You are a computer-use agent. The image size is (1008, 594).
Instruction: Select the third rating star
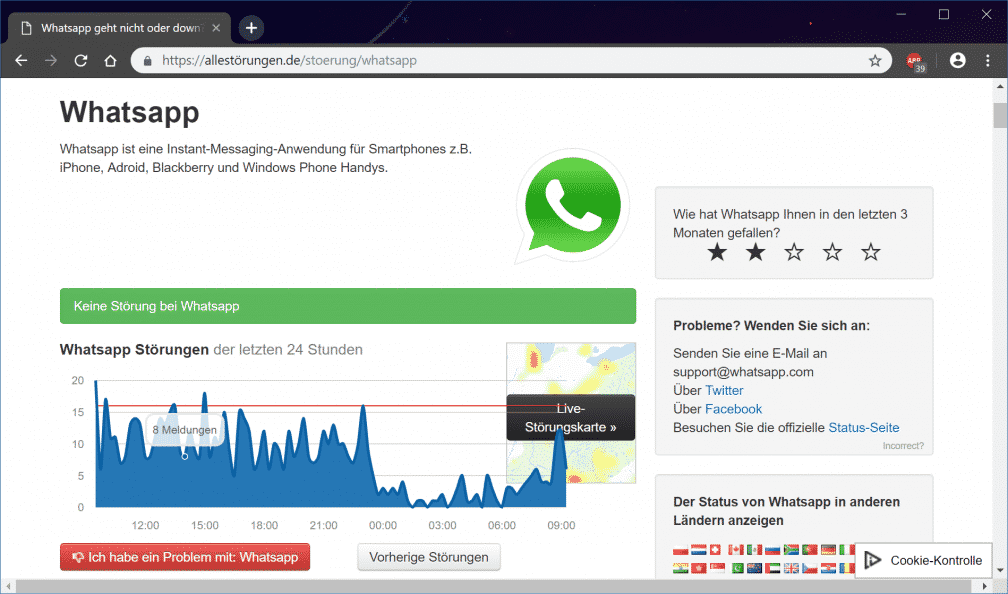coord(794,252)
